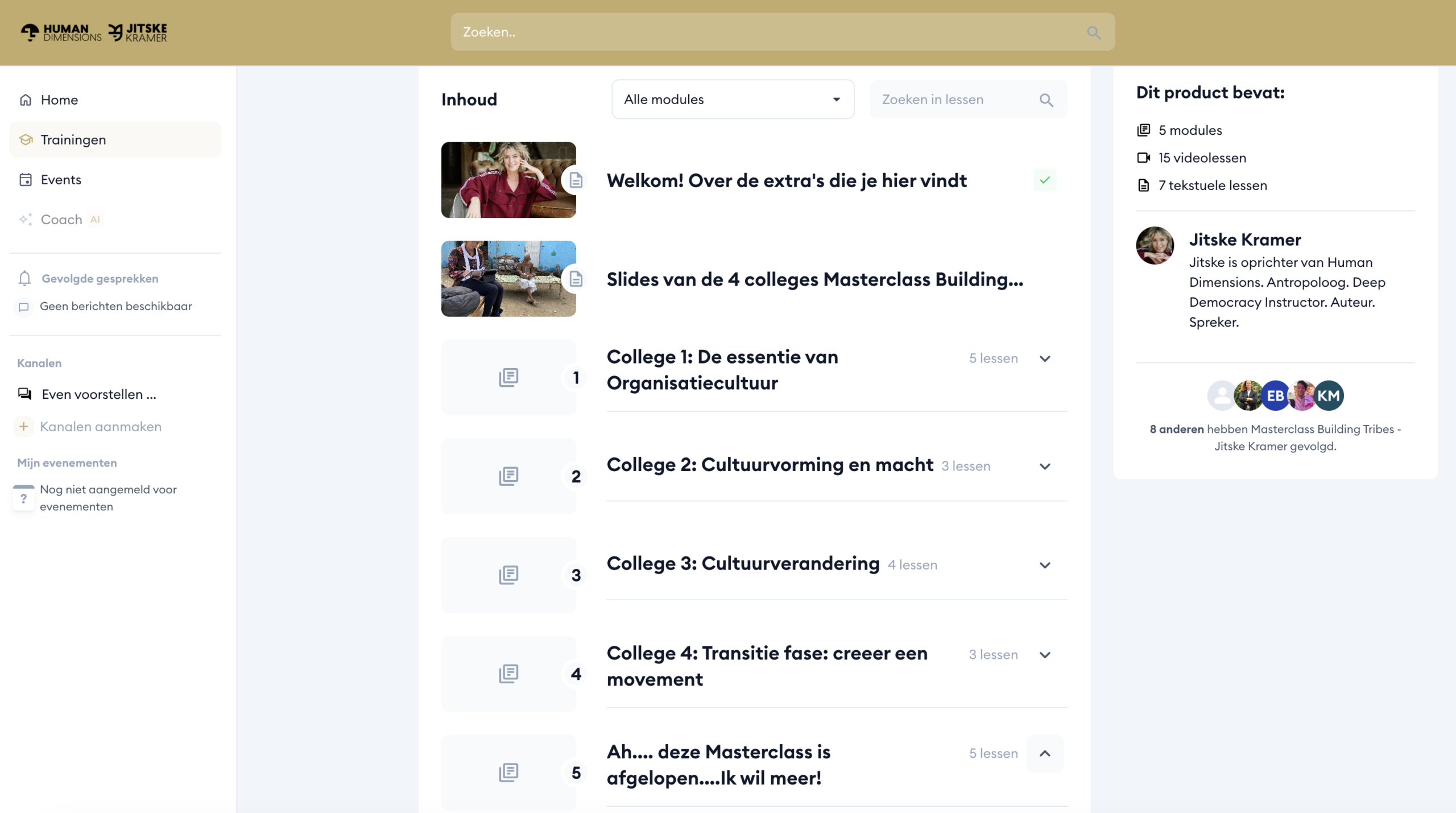Expand College 2: Cultuurvorming en macht
Viewport: 1456px width, 813px height.
coord(1045,467)
